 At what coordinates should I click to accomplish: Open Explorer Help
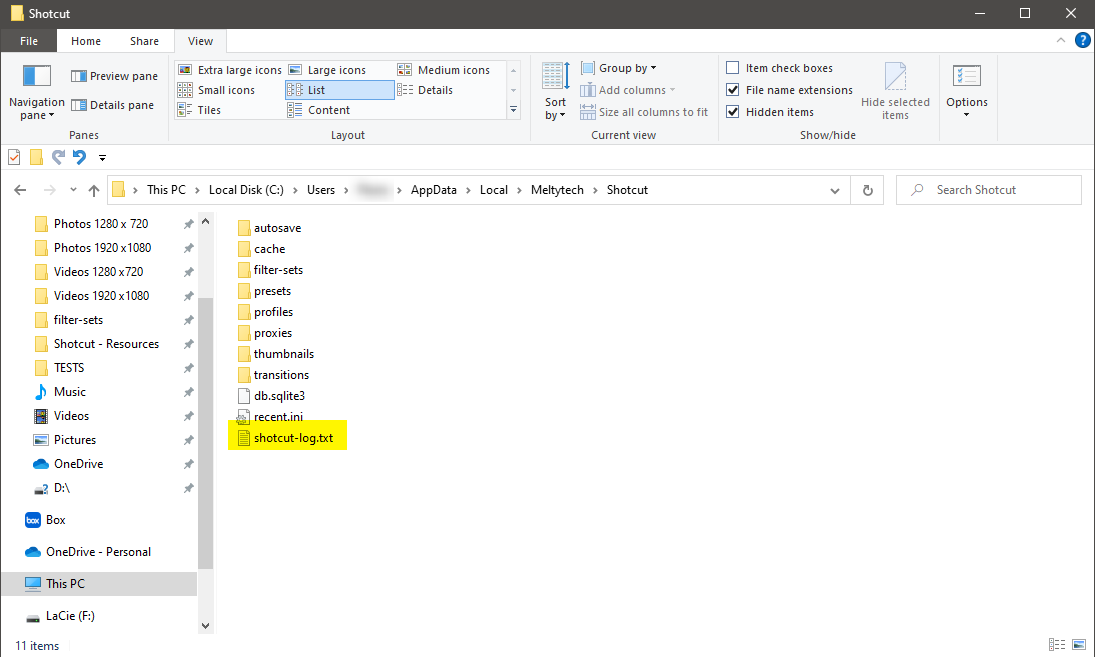click(x=1082, y=40)
